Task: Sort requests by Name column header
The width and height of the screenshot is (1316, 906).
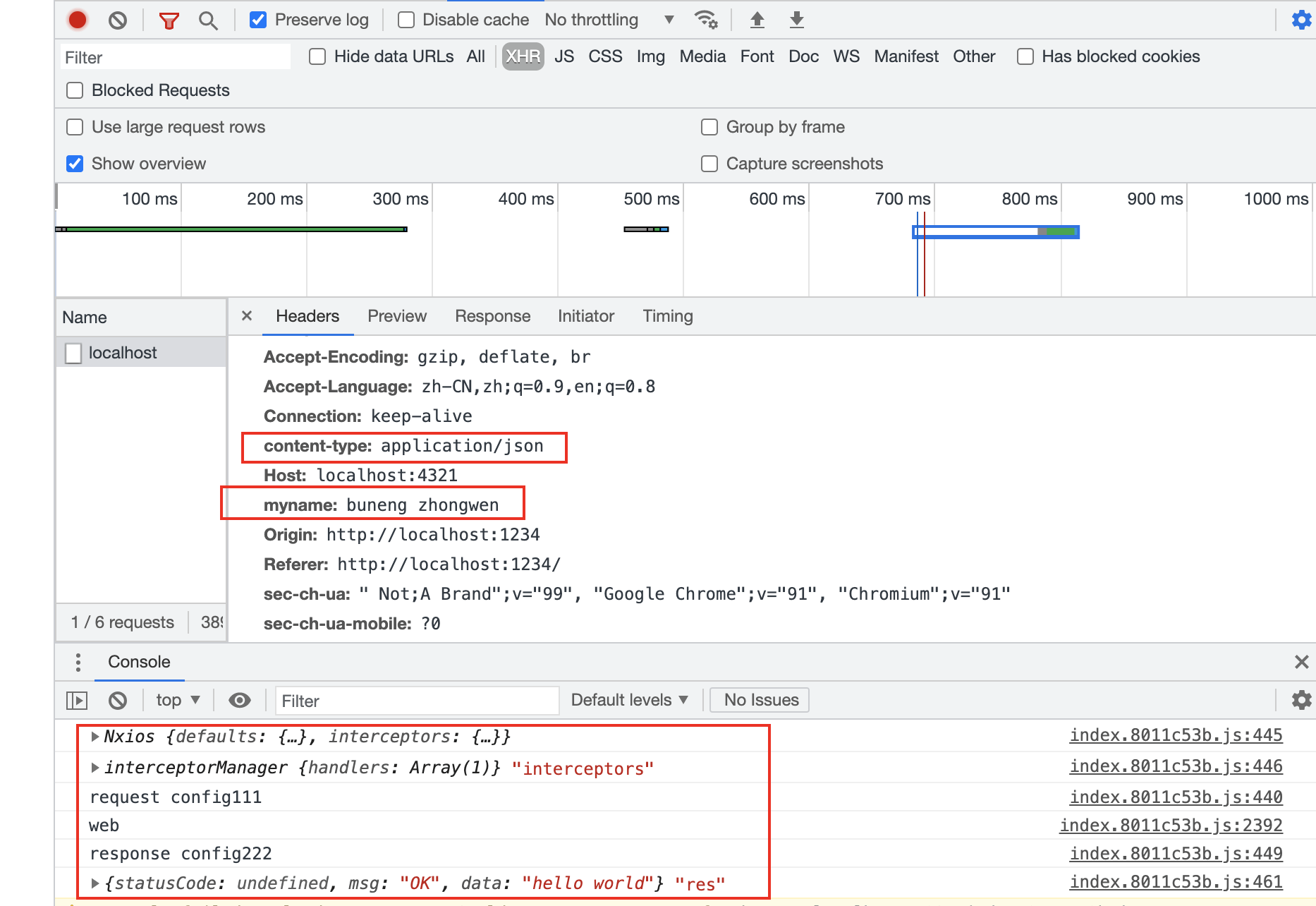Action: pyautogui.click(x=141, y=317)
